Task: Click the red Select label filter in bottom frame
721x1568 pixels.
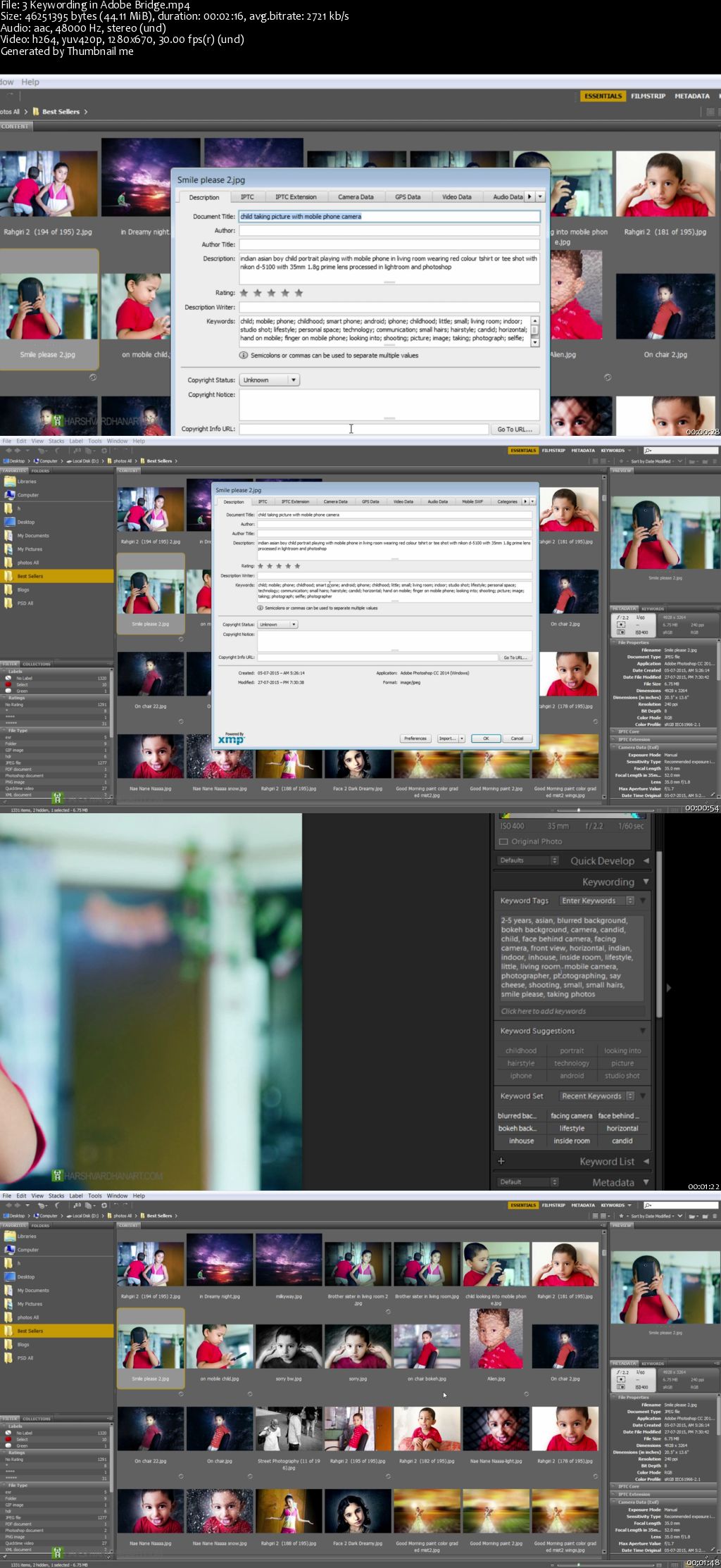Action: click(56, 1439)
